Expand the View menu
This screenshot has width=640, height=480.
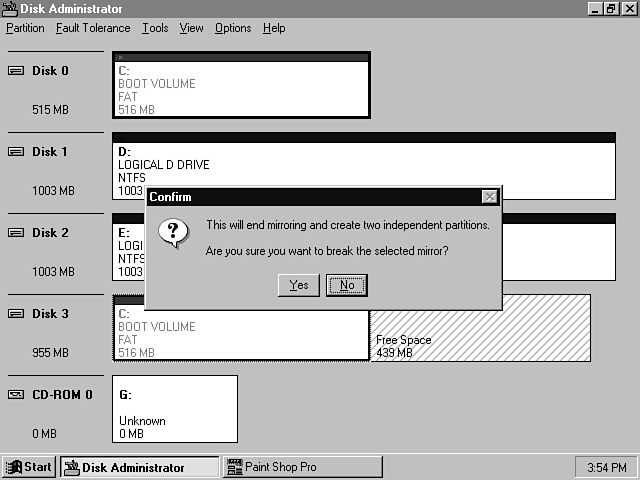click(x=191, y=28)
